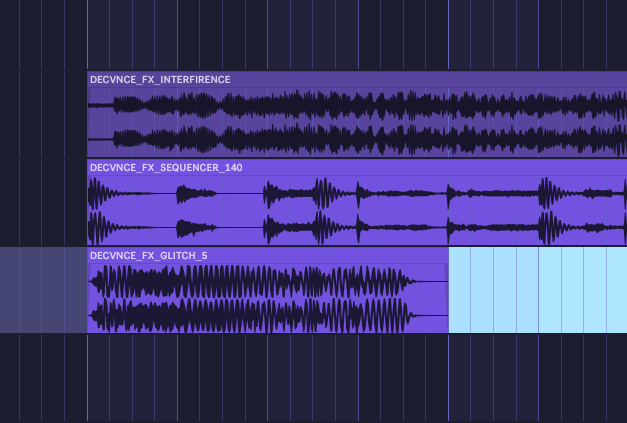The width and height of the screenshot is (627, 423).
Task: Select the DECVNCE_FX_GLITCH_5 clip title bar
Action: point(268,255)
